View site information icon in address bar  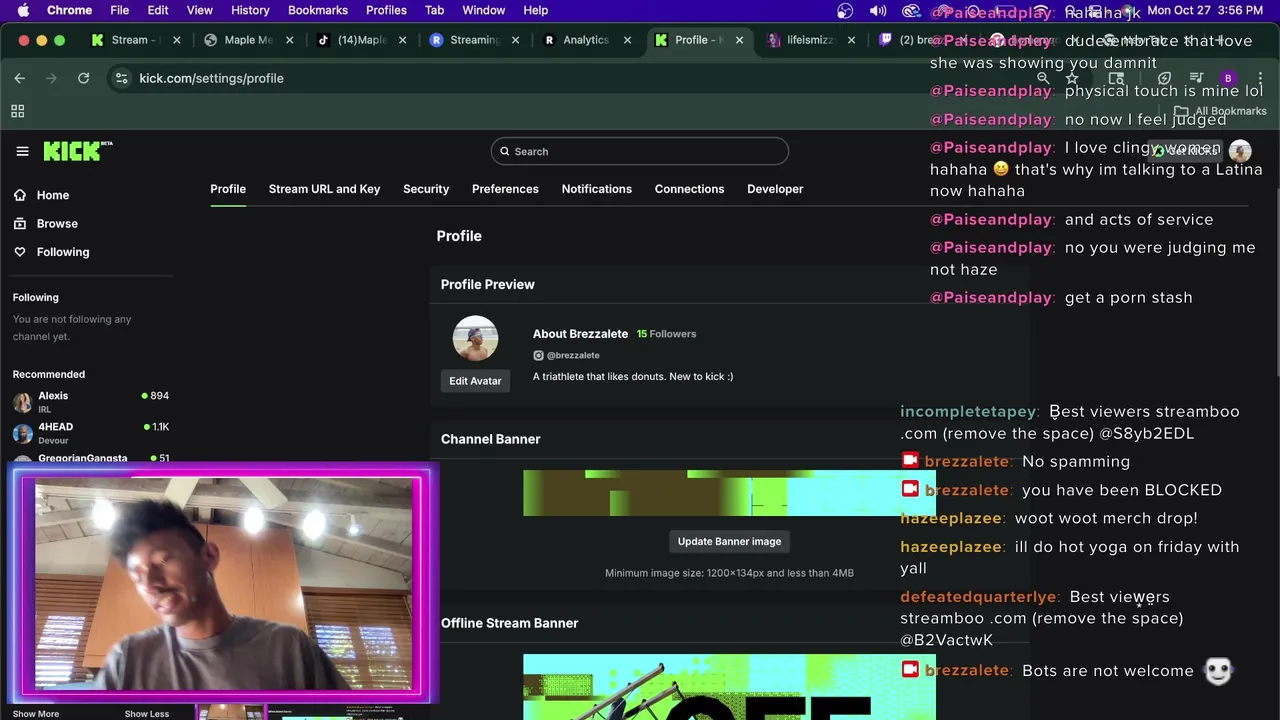(x=121, y=78)
